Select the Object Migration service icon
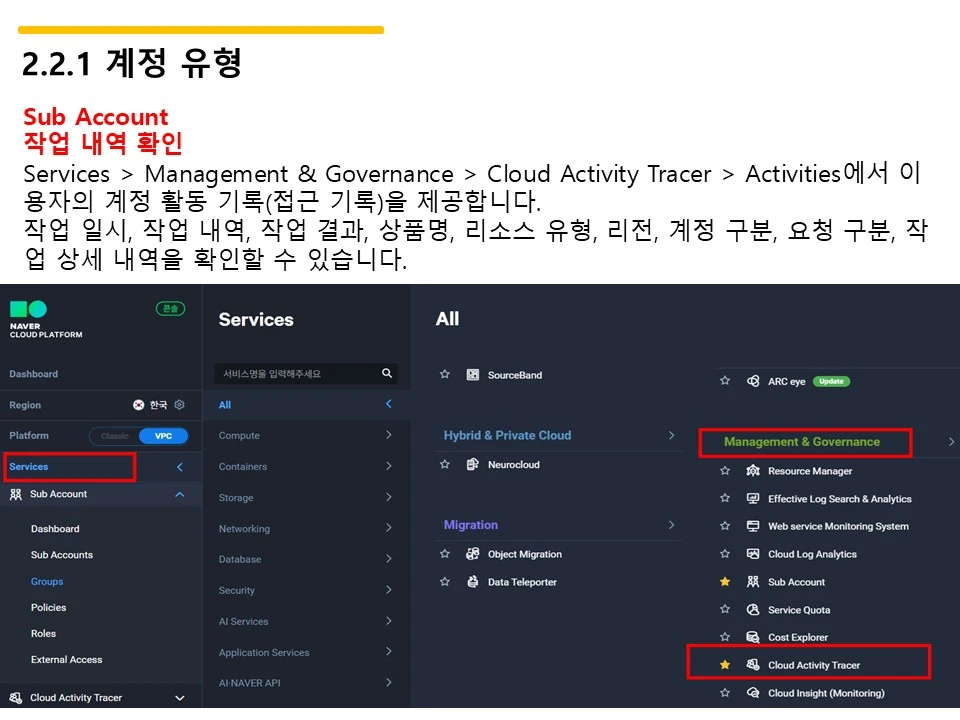 (x=472, y=554)
